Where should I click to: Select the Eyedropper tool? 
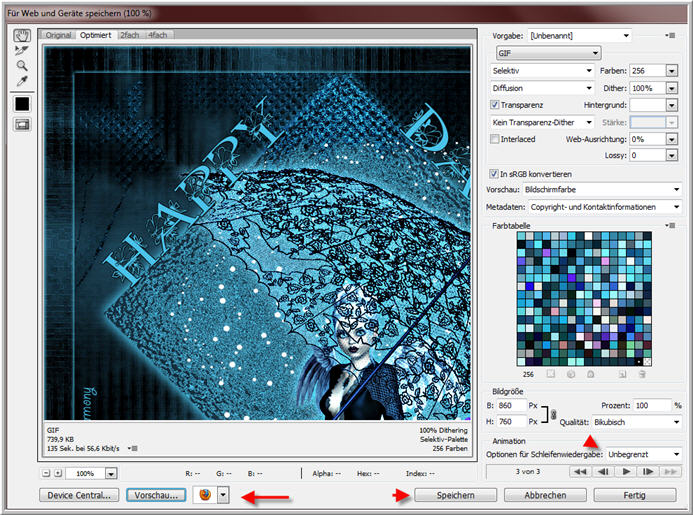(22, 81)
